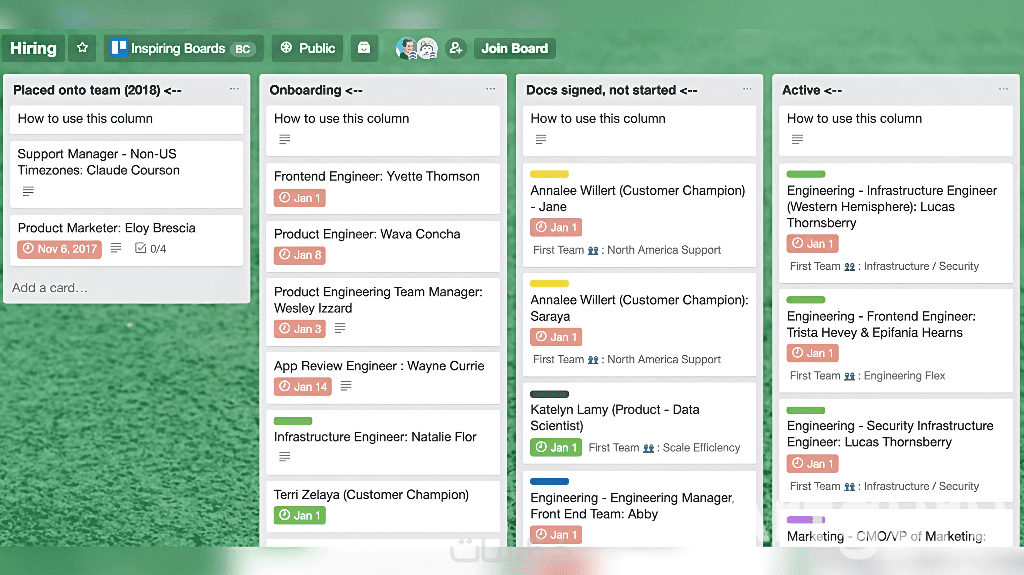Click the first member avatar

[406, 48]
